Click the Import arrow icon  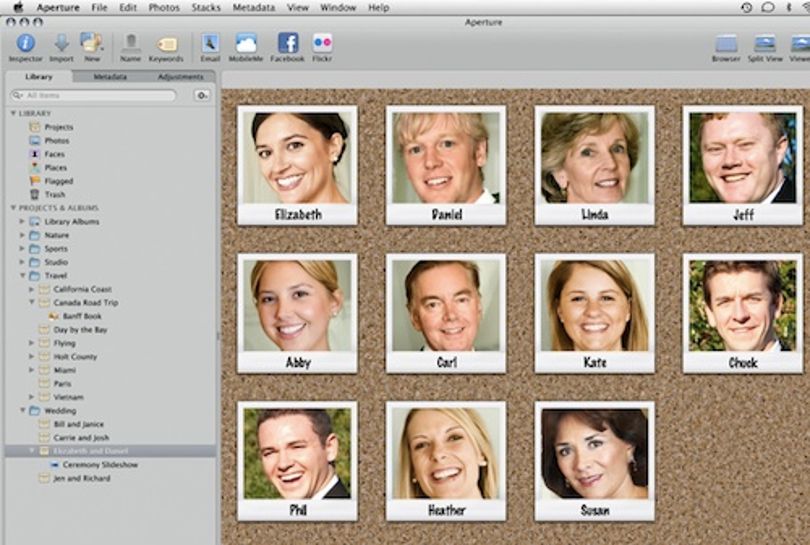(61, 43)
